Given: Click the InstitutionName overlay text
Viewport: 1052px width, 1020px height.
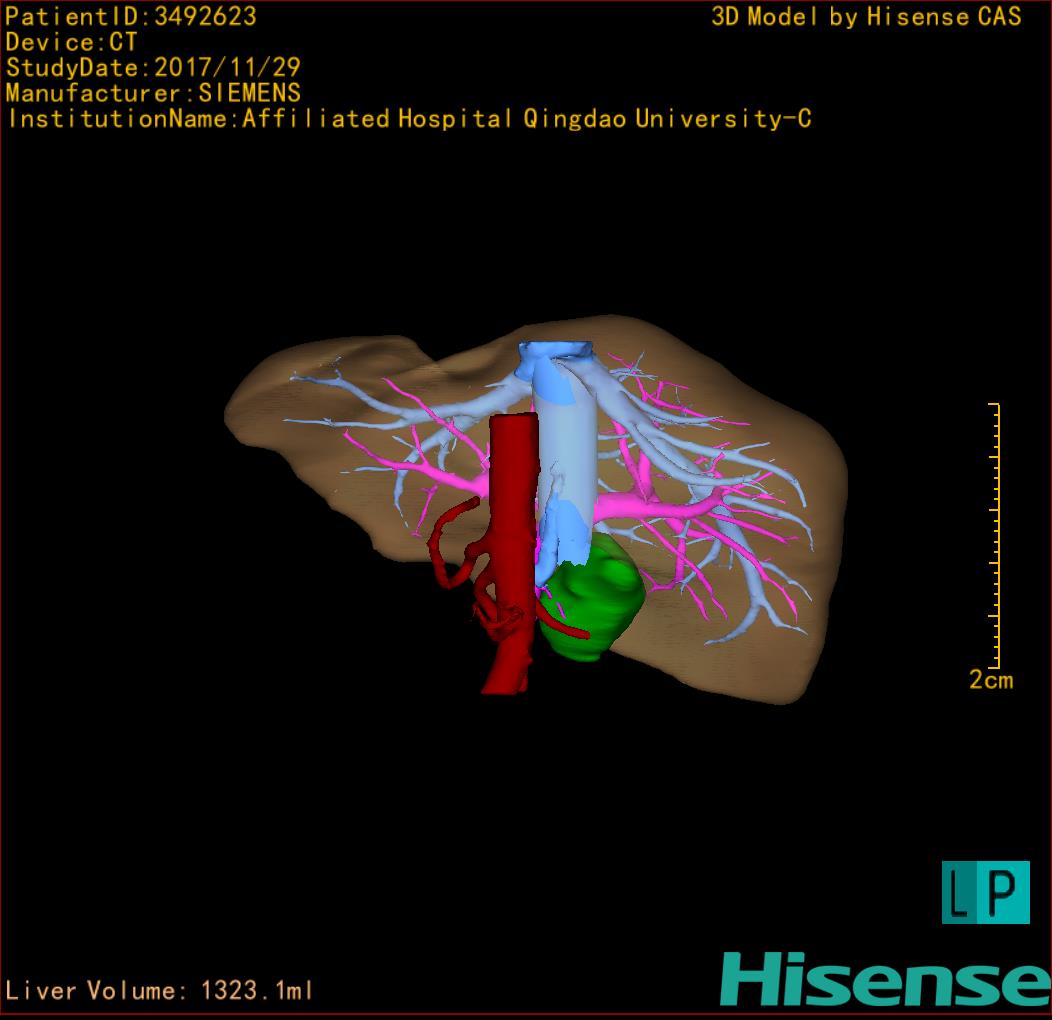Looking at the screenshot, I should pos(409,119).
